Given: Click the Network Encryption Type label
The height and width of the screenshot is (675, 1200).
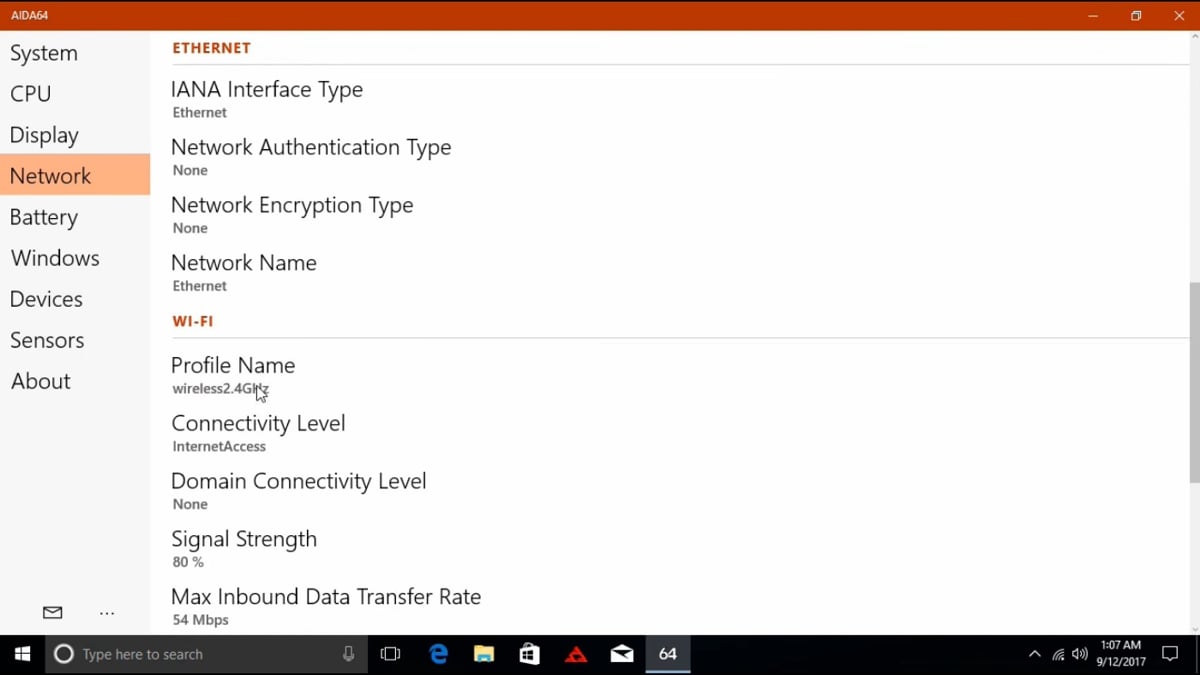Looking at the screenshot, I should [292, 205].
